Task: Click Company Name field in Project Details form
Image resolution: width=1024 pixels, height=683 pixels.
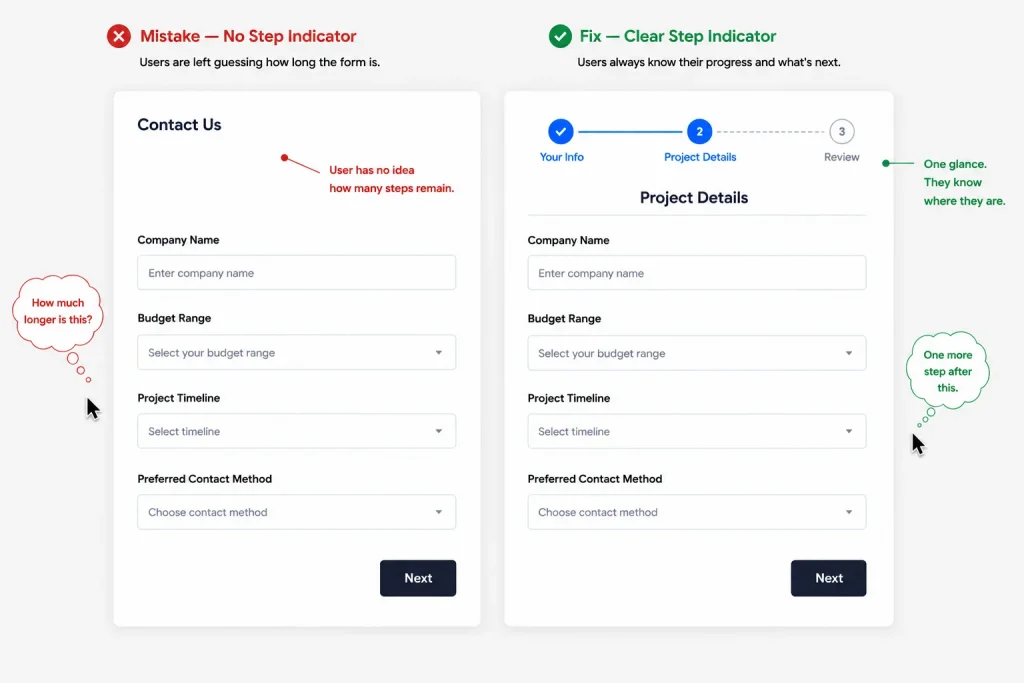Action: point(697,273)
